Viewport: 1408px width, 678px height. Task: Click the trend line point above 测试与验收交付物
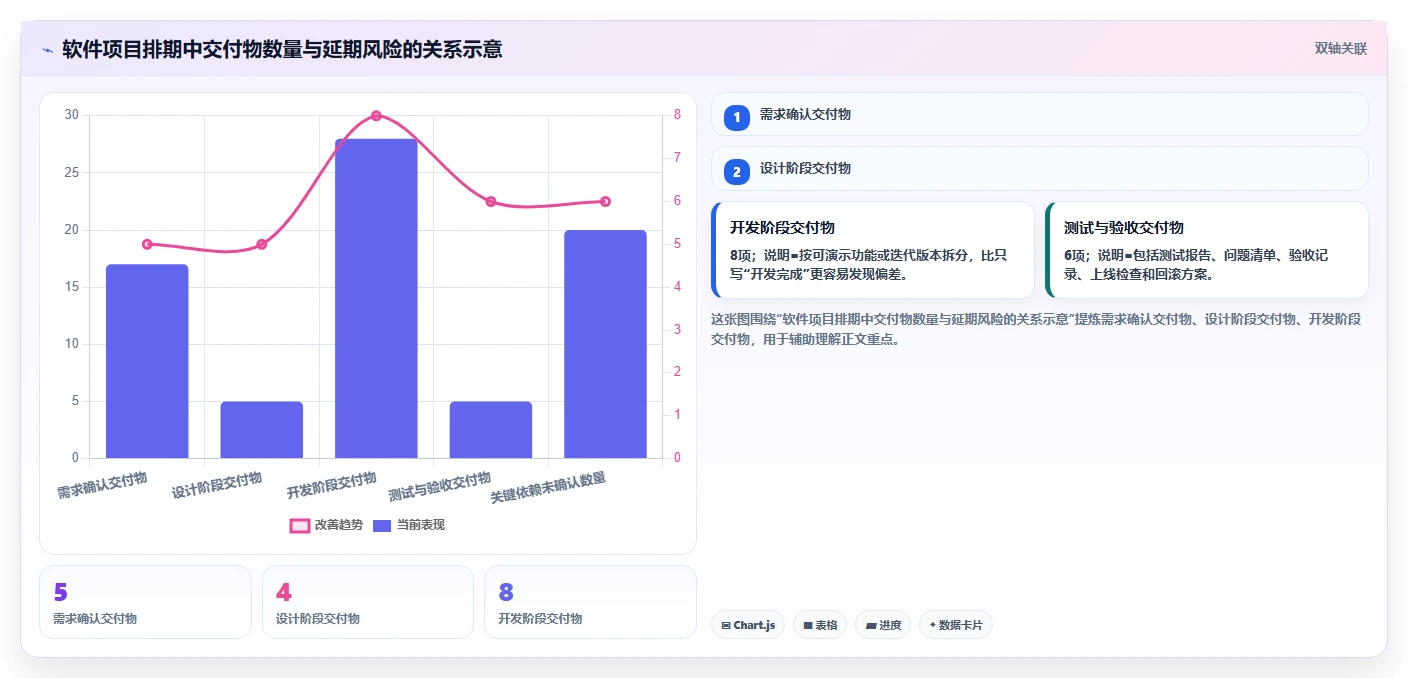(490, 201)
